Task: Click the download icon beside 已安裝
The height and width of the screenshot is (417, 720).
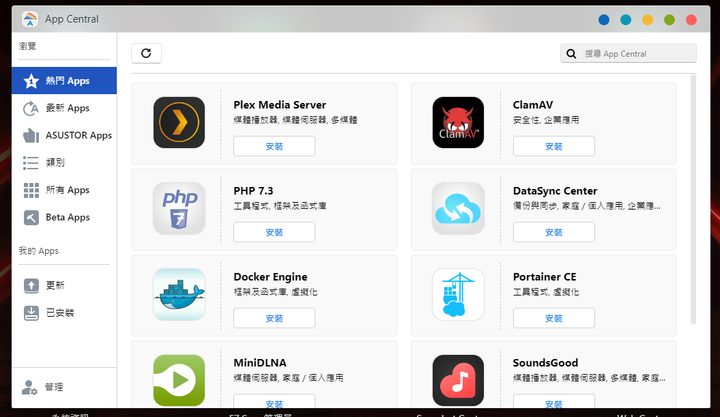Action: click(x=31, y=313)
